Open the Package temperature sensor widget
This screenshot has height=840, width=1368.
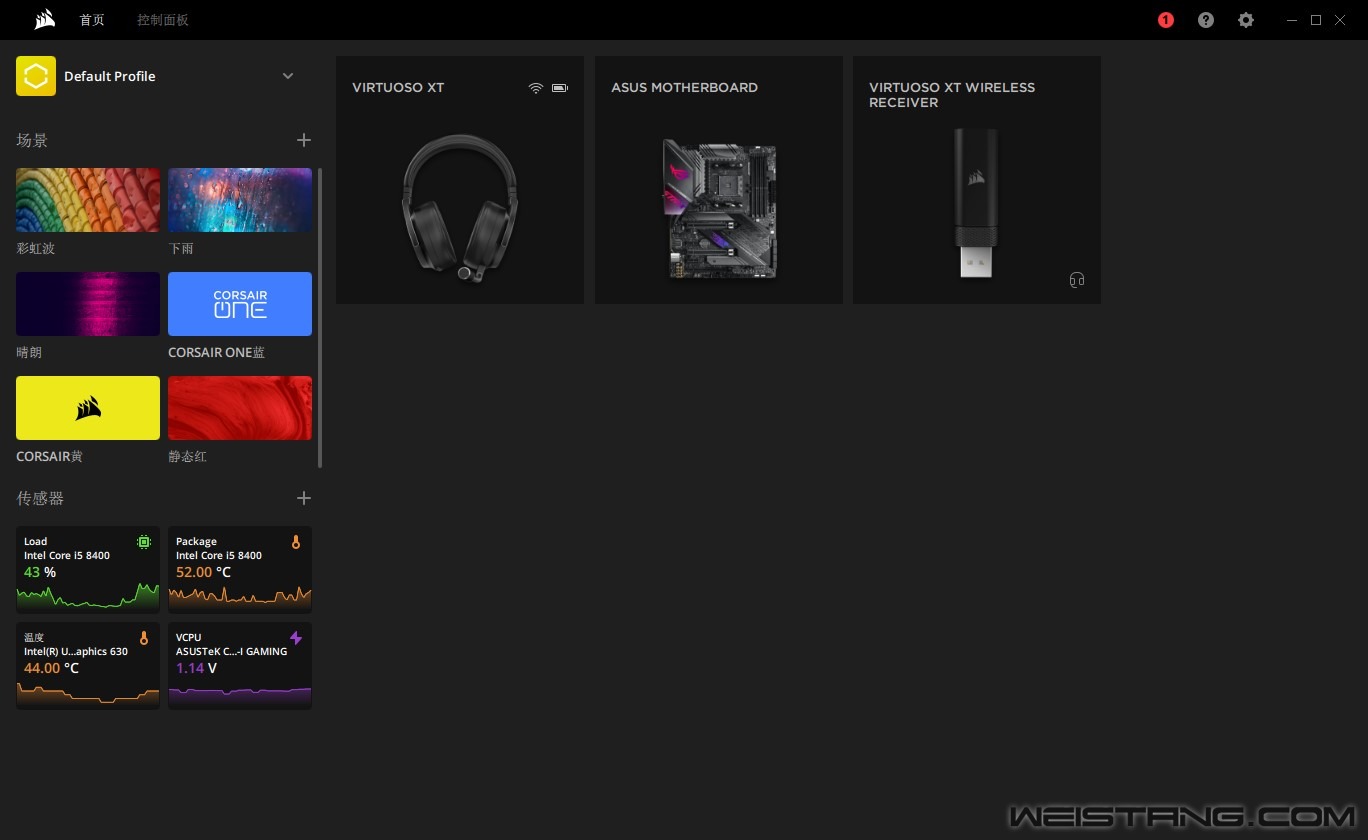tap(240, 569)
